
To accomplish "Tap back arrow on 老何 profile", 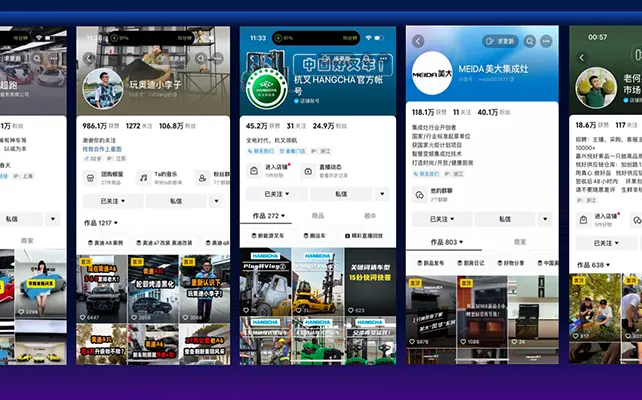I will [x=582, y=58].
